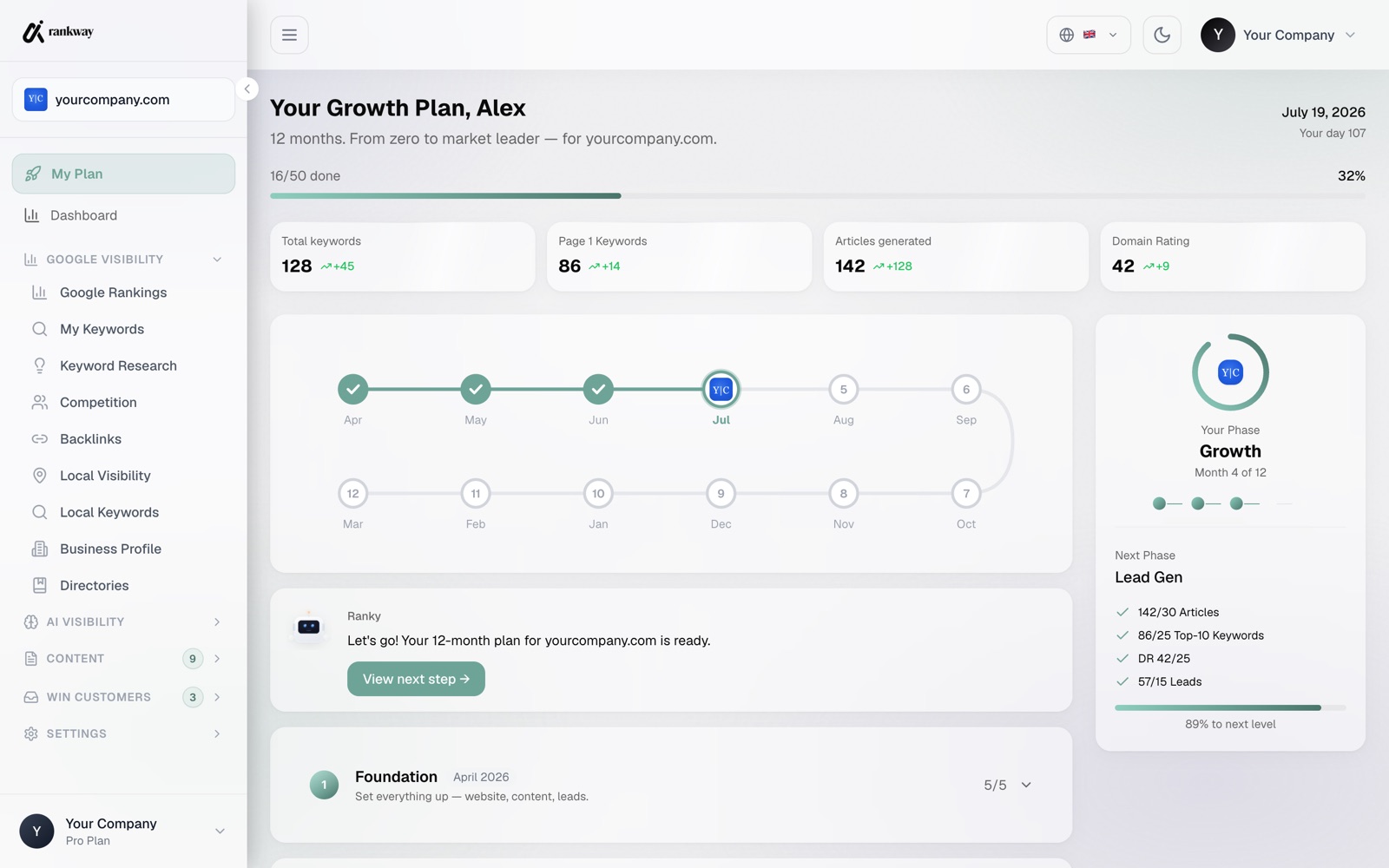Click the 16/50 done progress bar
The height and width of the screenshot is (868, 1389).
click(x=818, y=196)
